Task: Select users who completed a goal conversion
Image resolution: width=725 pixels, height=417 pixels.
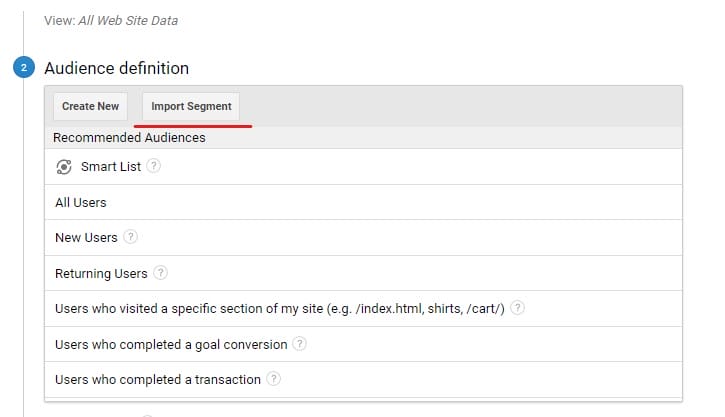Action: coord(363,344)
